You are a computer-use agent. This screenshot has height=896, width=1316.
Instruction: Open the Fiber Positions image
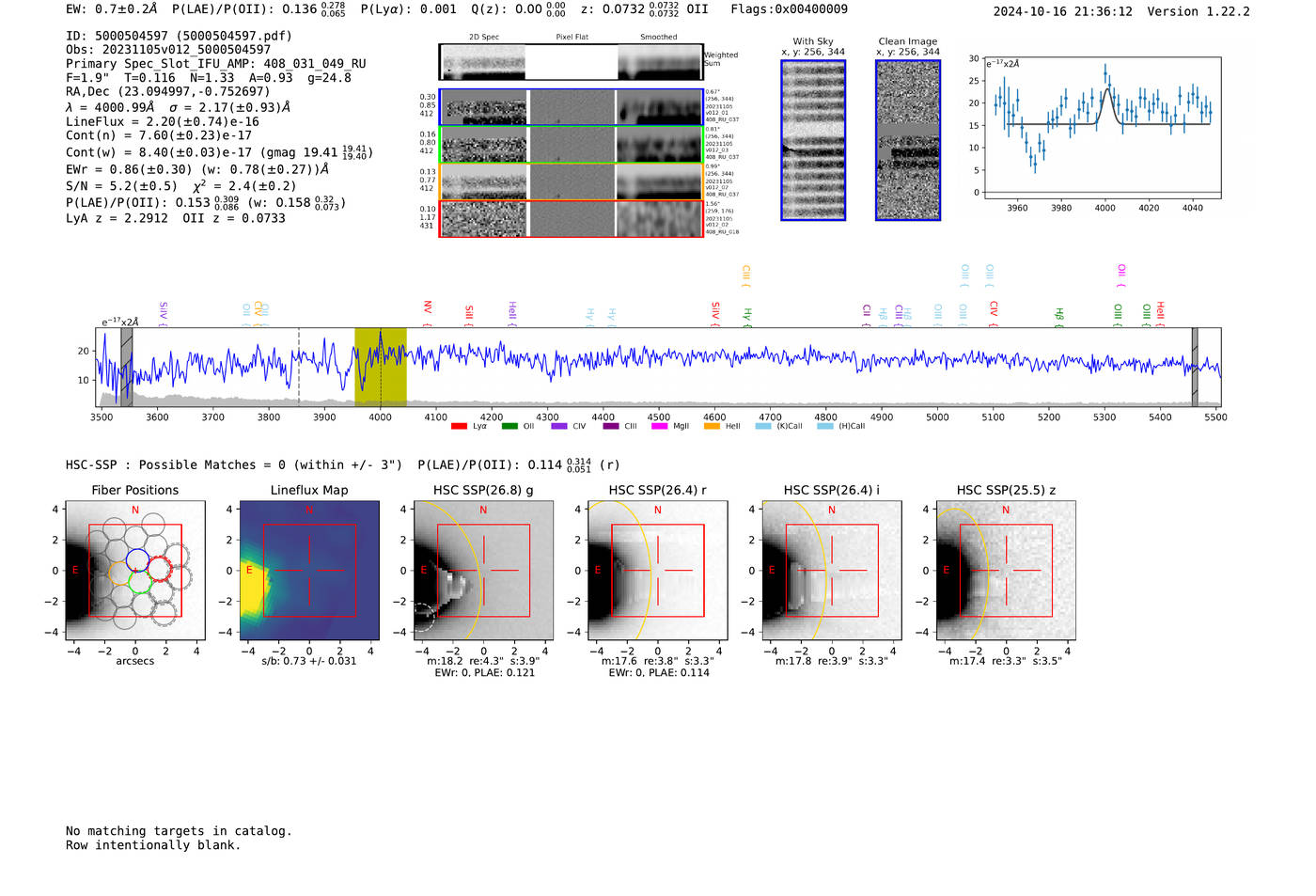135,570
